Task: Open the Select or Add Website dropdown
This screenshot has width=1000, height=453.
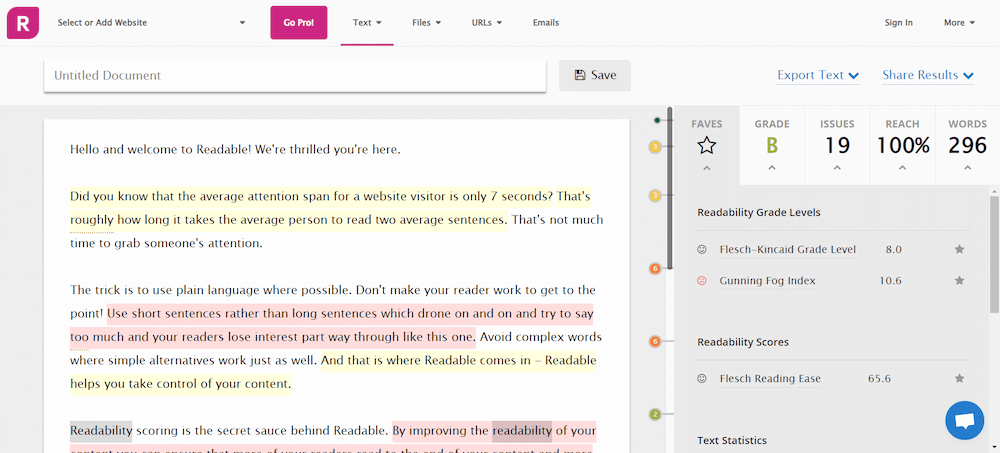Action: click(x=151, y=22)
